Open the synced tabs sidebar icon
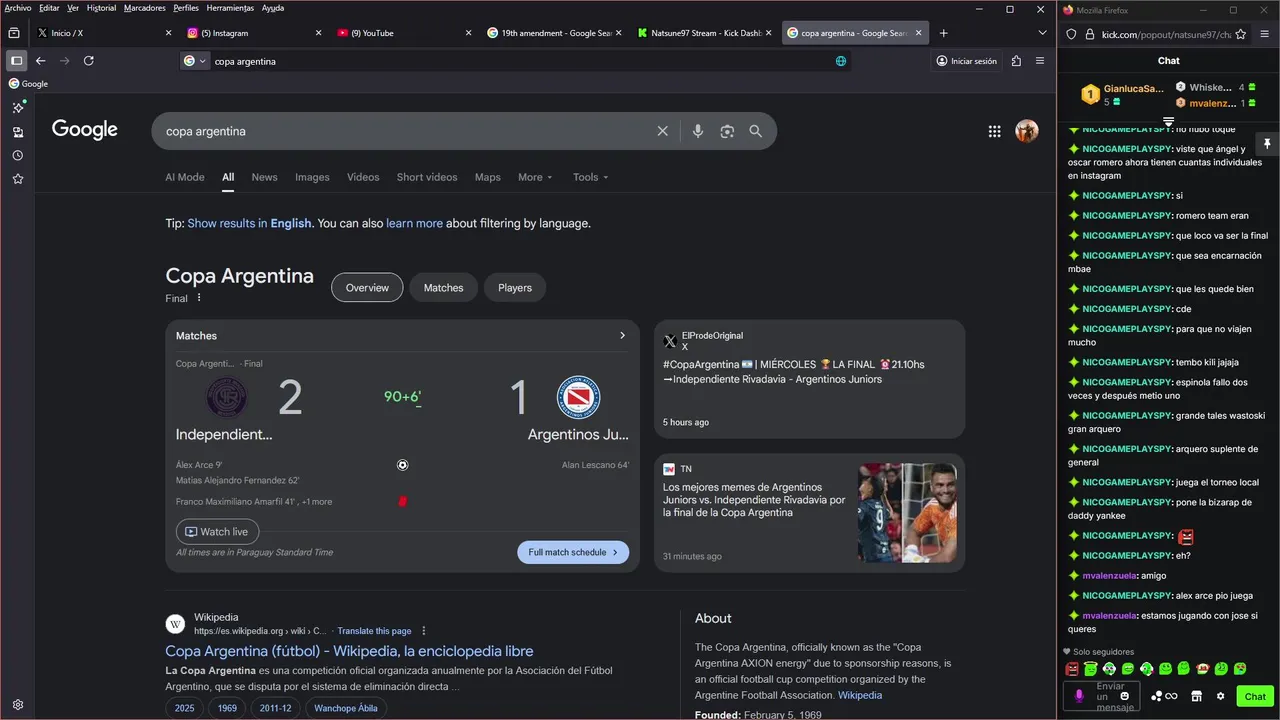1280x720 pixels. [x=18, y=132]
